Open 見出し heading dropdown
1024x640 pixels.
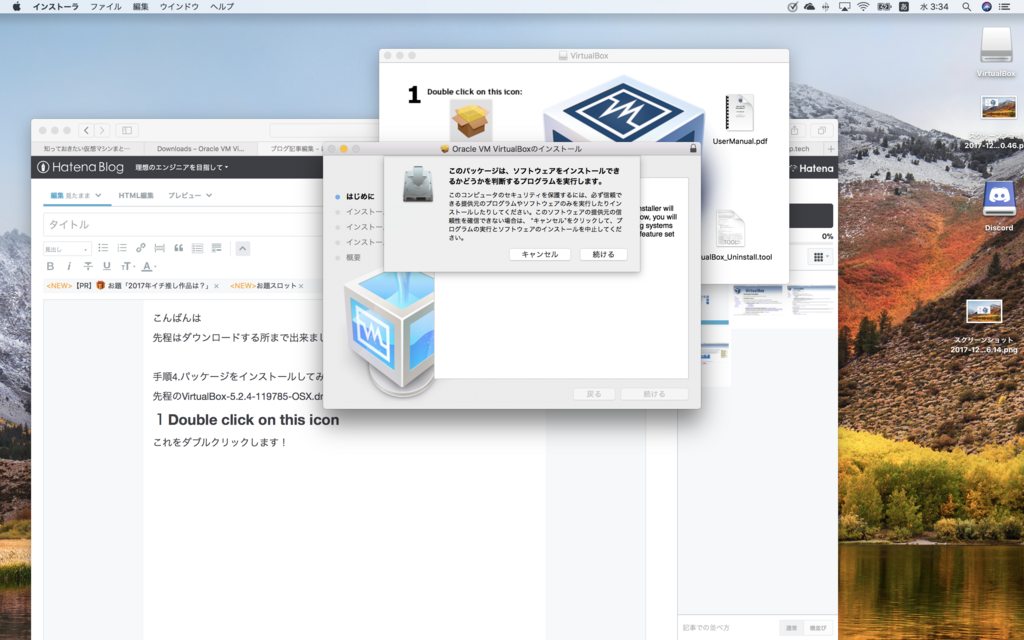coord(67,249)
